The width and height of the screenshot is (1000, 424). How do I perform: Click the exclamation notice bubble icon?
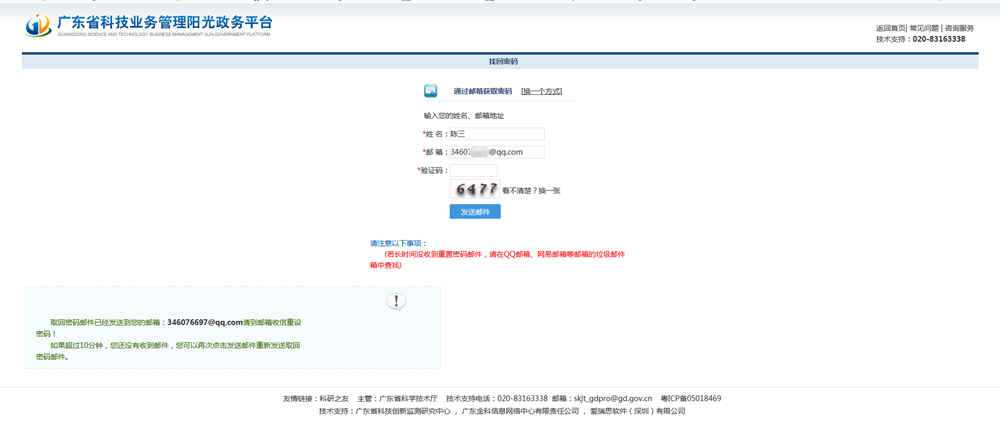pyautogui.click(x=397, y=301)
